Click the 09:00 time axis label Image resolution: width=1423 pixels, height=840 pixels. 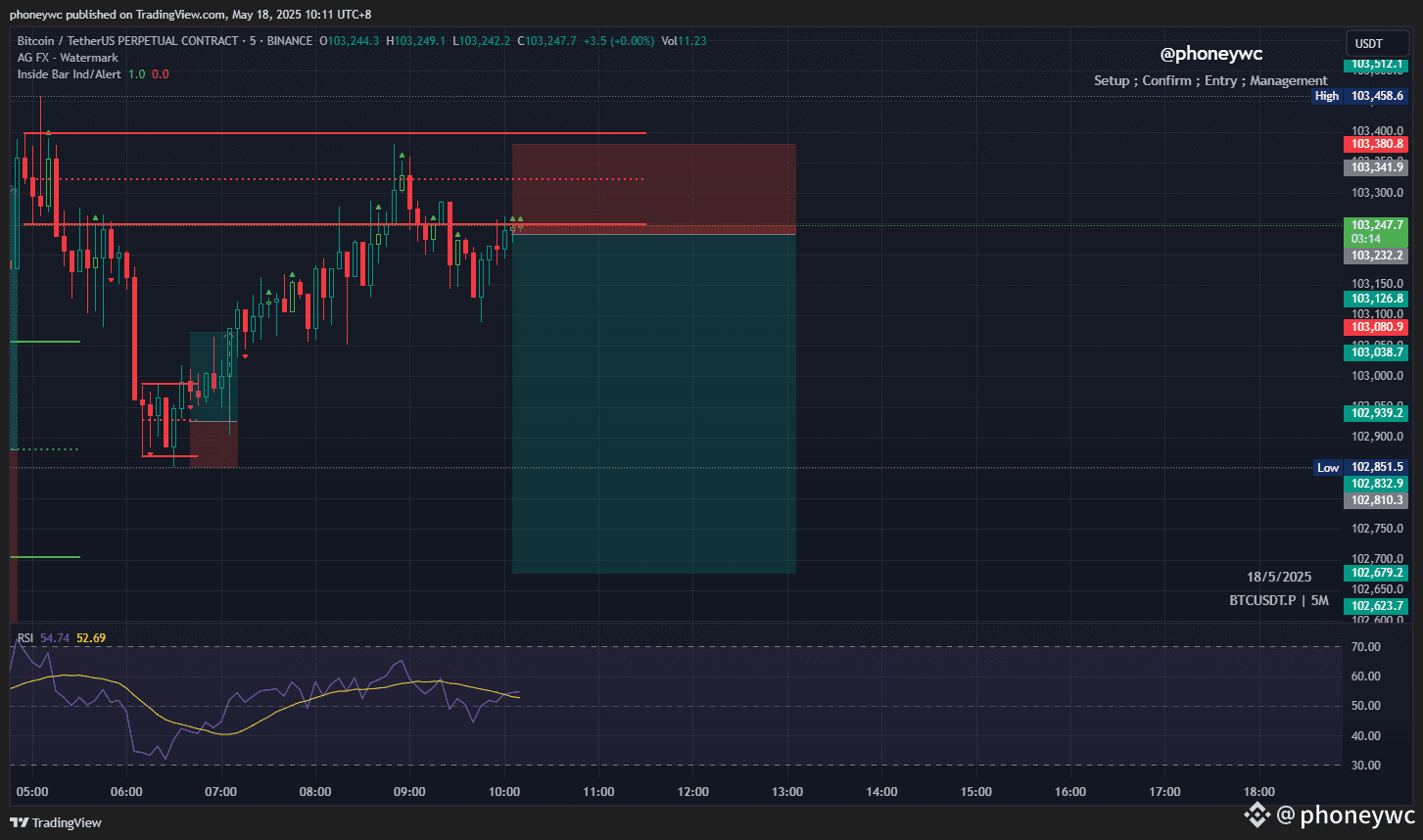[x=409, y=792]
